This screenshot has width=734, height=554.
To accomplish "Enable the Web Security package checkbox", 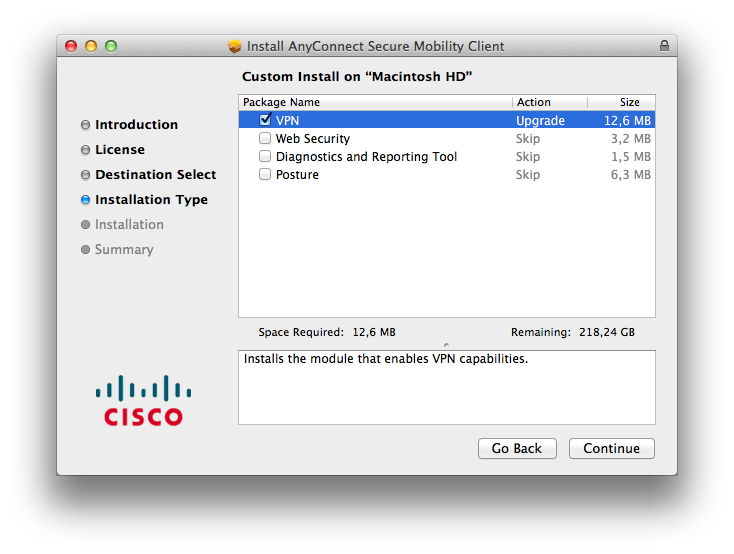I will tap(265, 139).
